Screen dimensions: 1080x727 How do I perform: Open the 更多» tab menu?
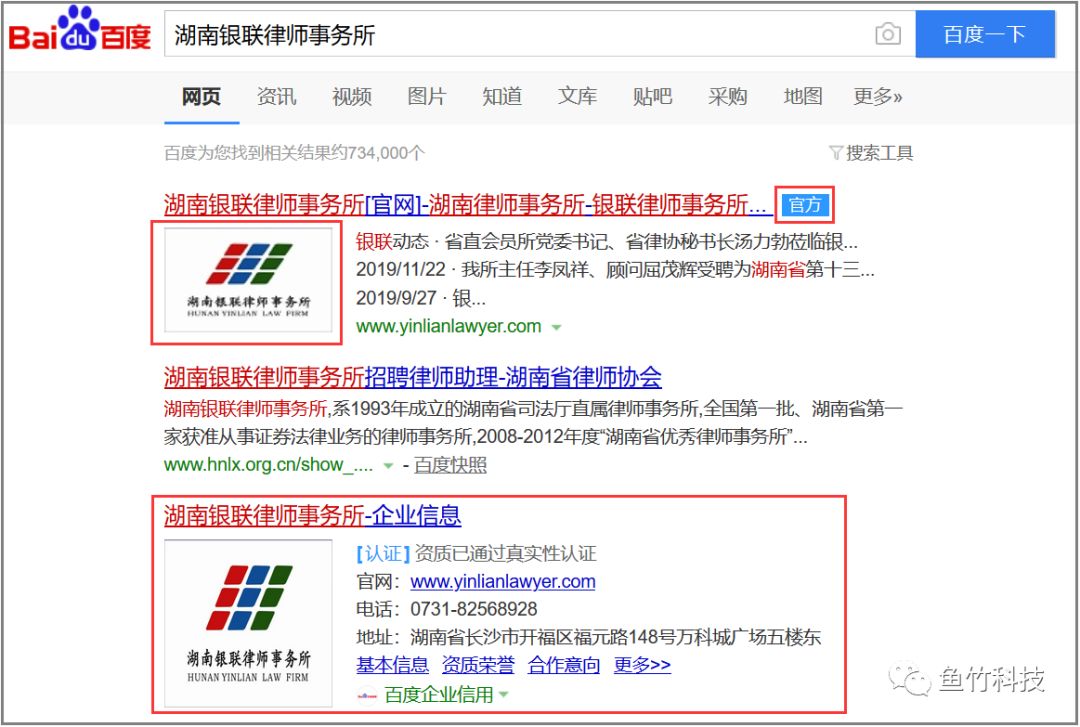point(877,97)
